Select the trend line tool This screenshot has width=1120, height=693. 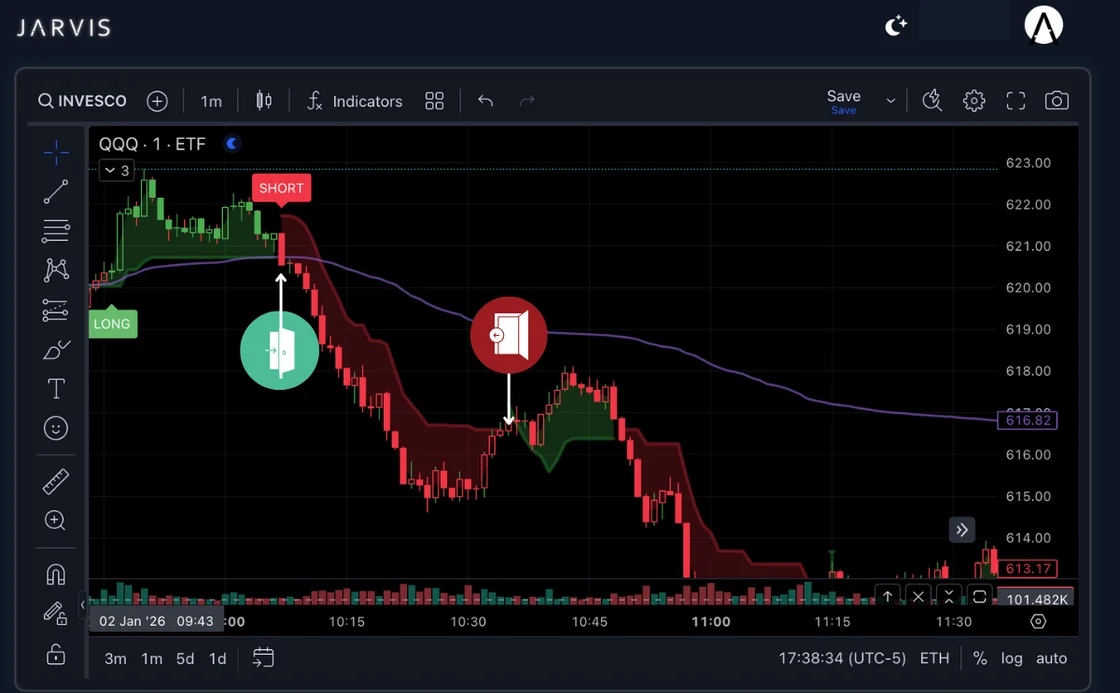(56, 191)
